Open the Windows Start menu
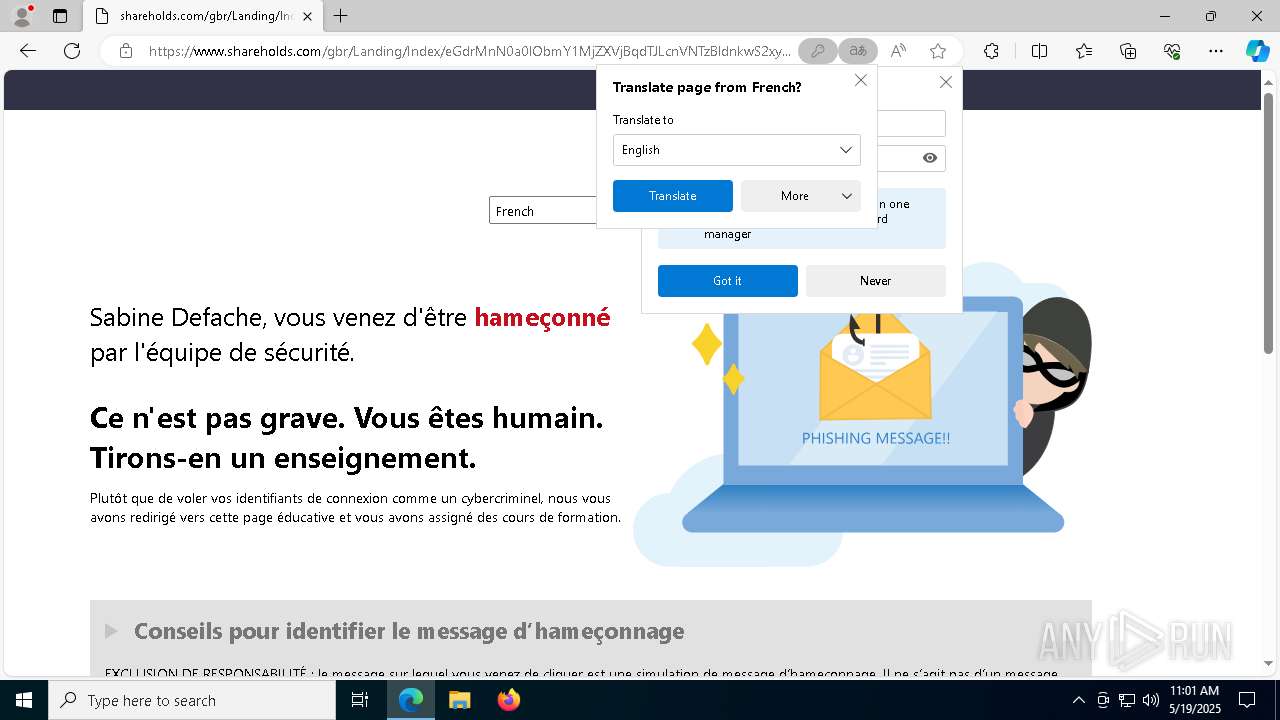Viewport: 1280px width, 720px height. 24,700
